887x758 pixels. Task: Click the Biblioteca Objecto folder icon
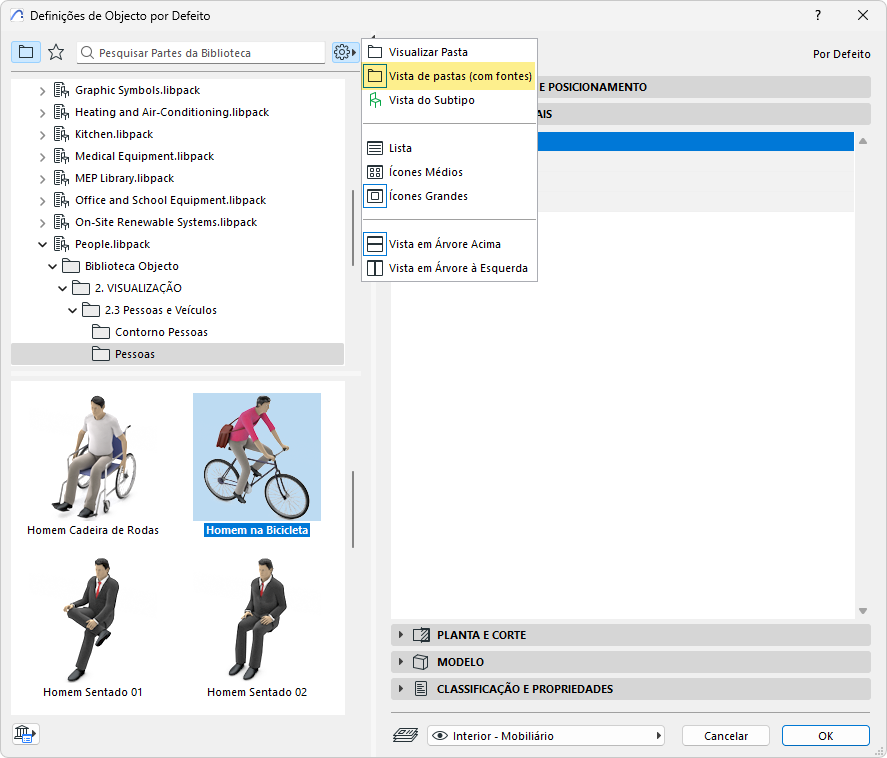click(x=71, y=266)
